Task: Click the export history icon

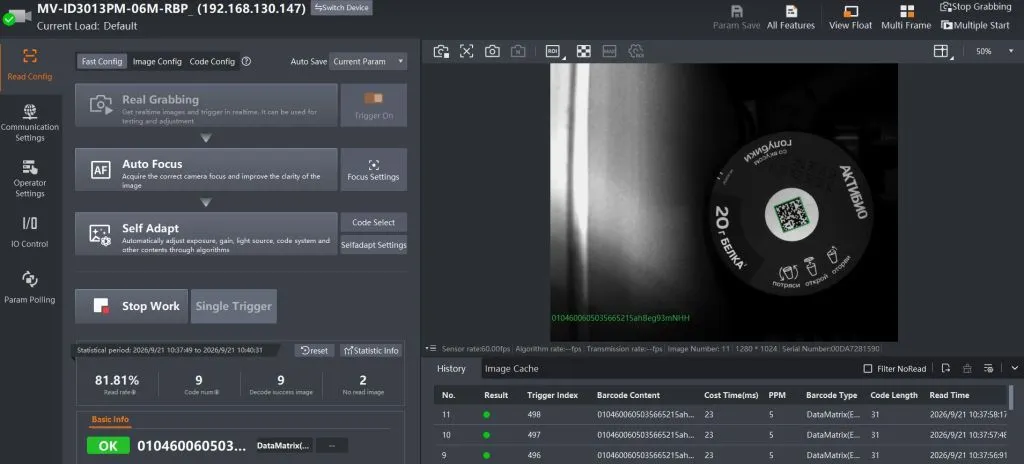Action: [946, 369]
